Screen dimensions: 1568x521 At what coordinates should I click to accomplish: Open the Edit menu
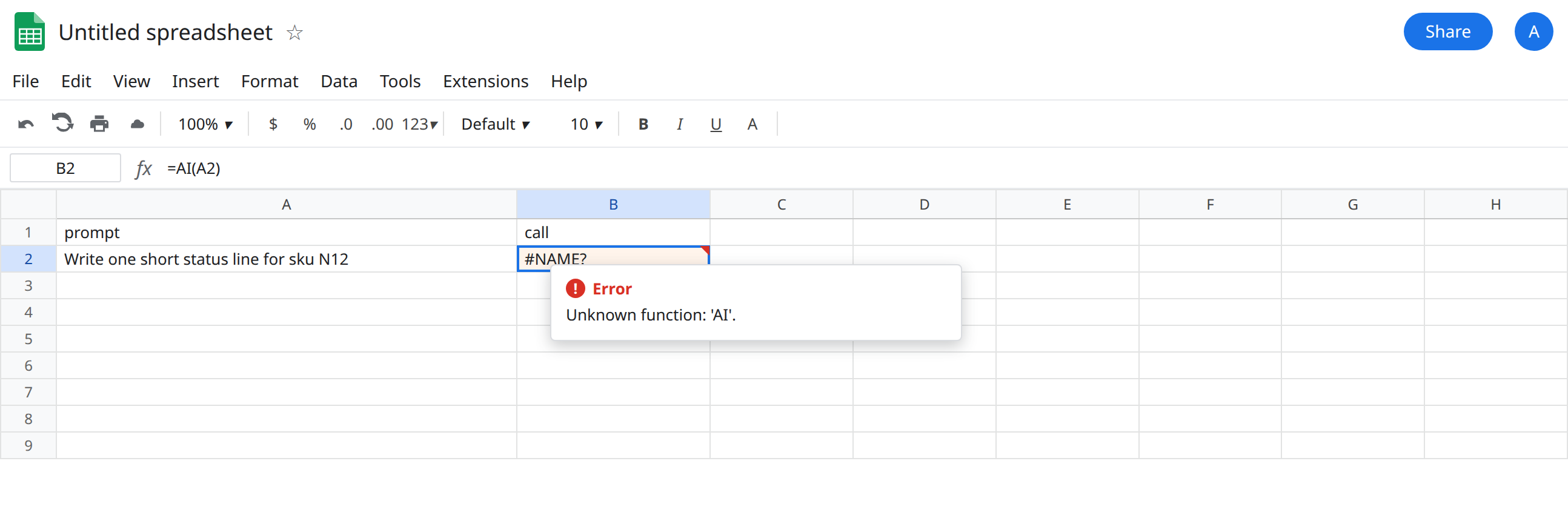(x=76, y=81)
